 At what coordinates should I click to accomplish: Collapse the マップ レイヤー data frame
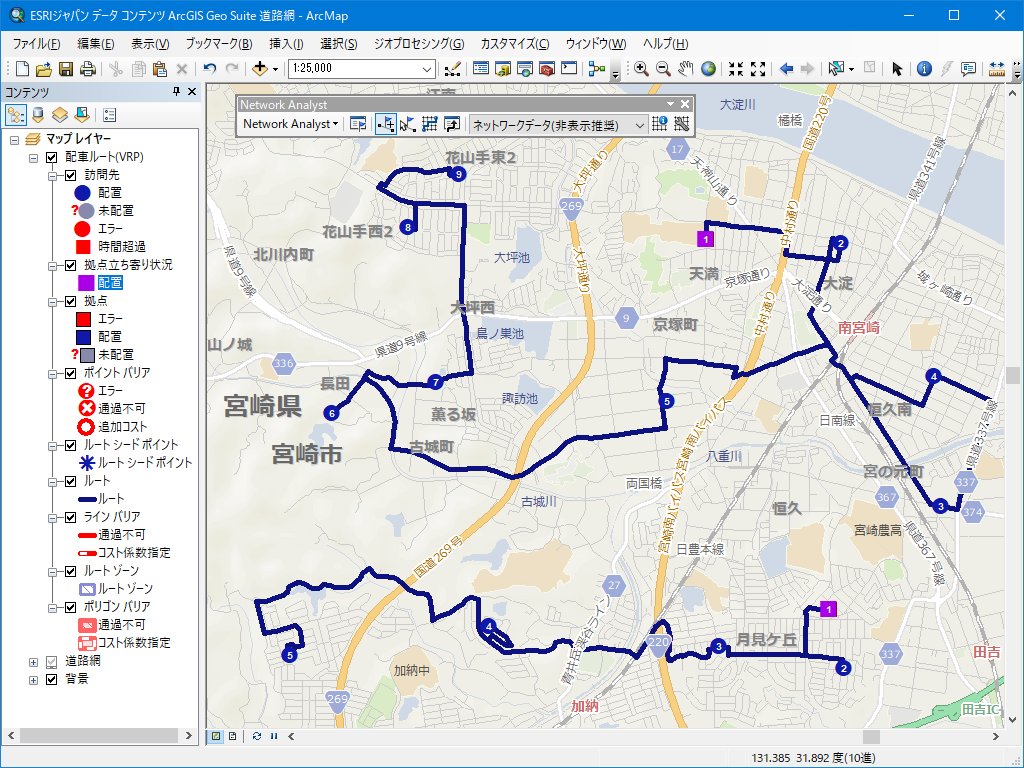tap(14, 139)
